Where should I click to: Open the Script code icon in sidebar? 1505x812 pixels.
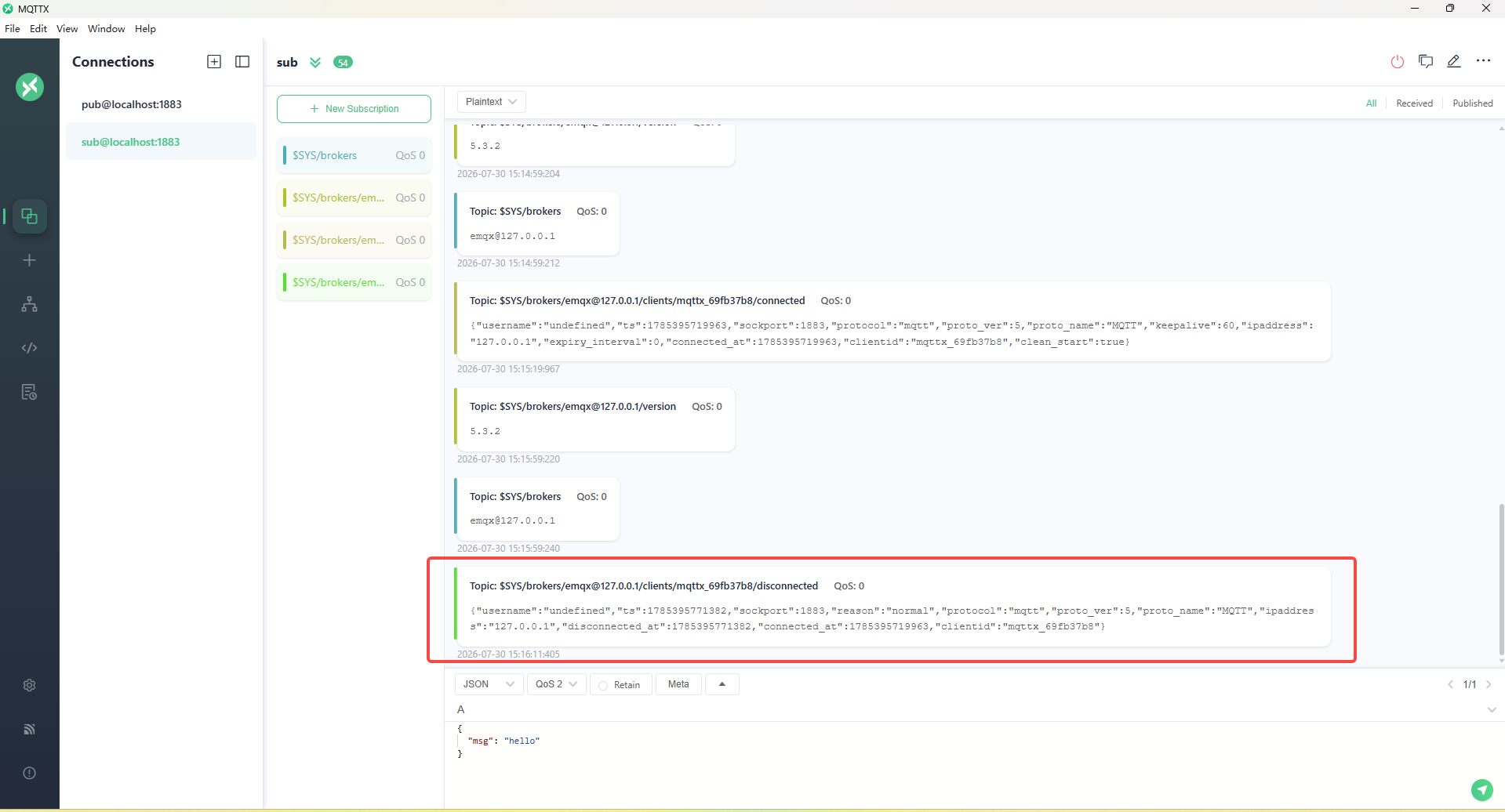(x=30, y=348)
